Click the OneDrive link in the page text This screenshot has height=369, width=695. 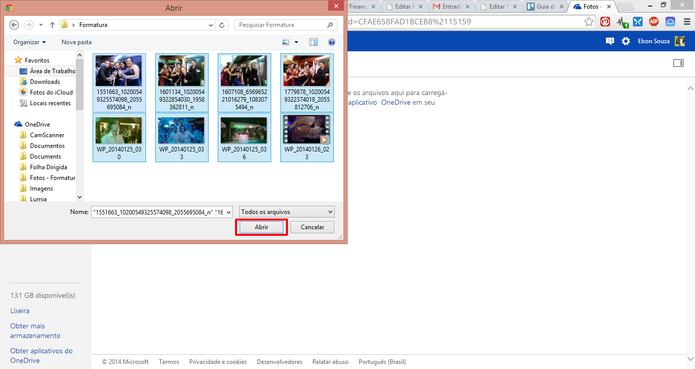tap(396, 102)
